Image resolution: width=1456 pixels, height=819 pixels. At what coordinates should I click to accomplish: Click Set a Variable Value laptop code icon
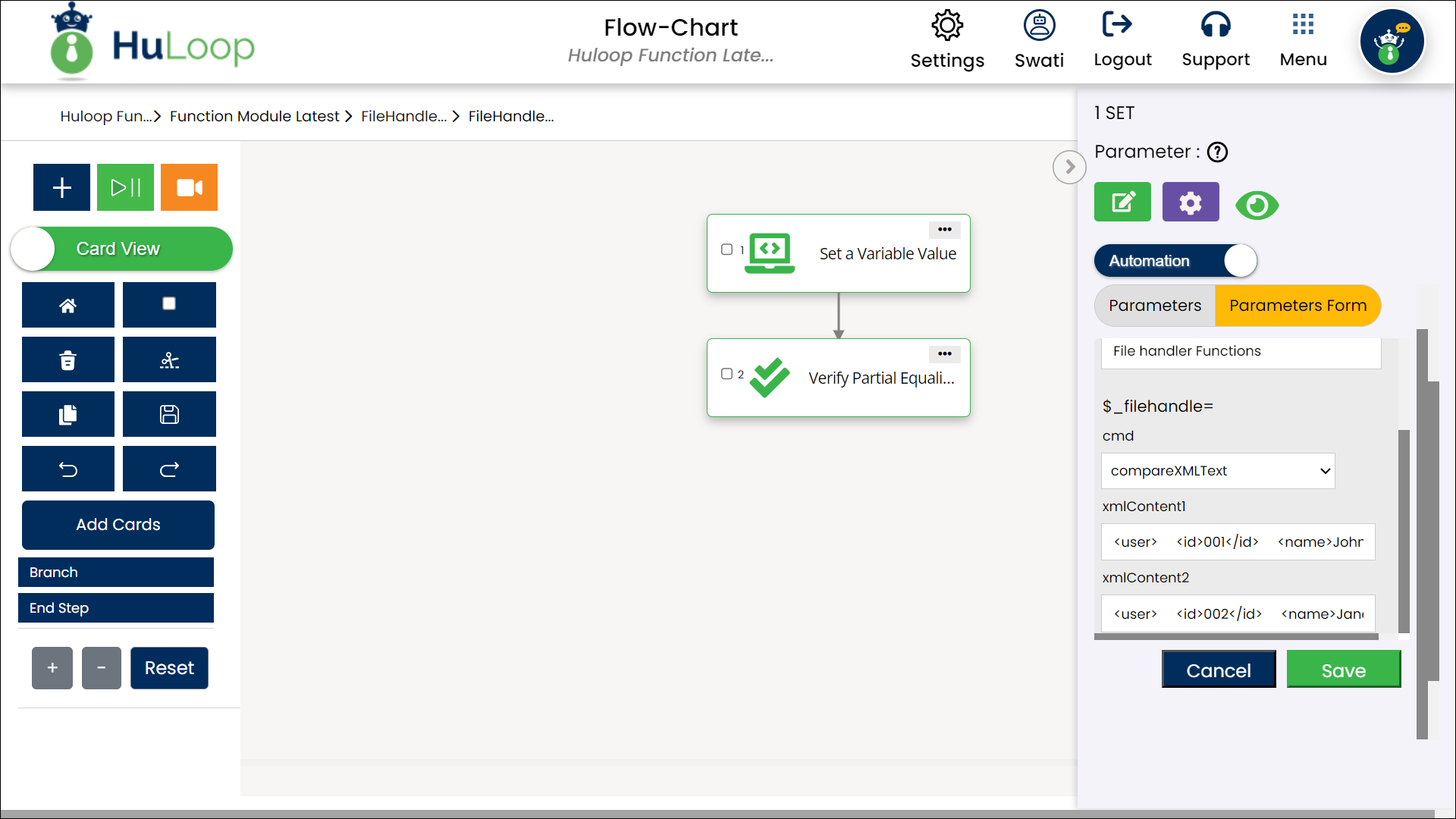tap(770, 253)
